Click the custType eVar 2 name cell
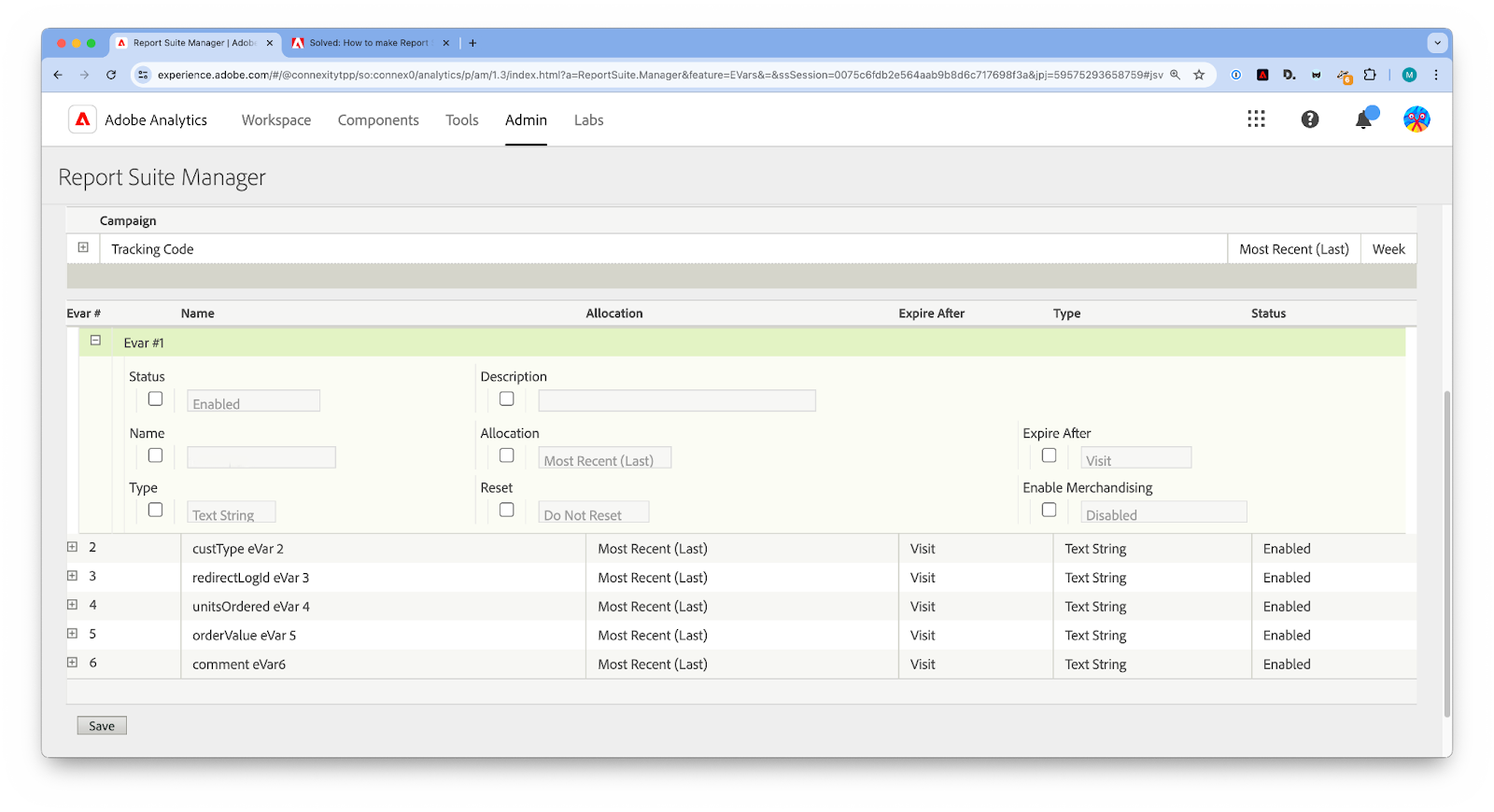 coord(383,549)
